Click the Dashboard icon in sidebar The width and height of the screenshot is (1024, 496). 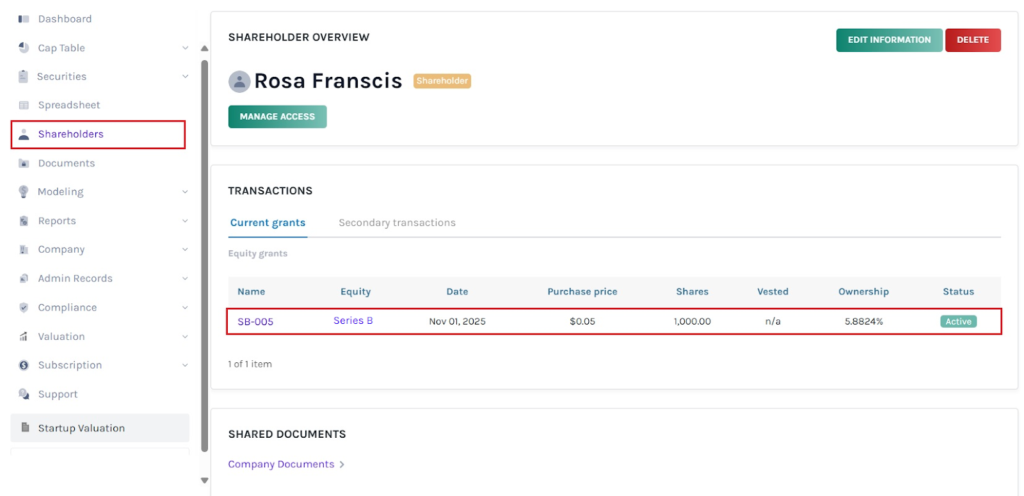pyautogui.click(x=24, y=19)
